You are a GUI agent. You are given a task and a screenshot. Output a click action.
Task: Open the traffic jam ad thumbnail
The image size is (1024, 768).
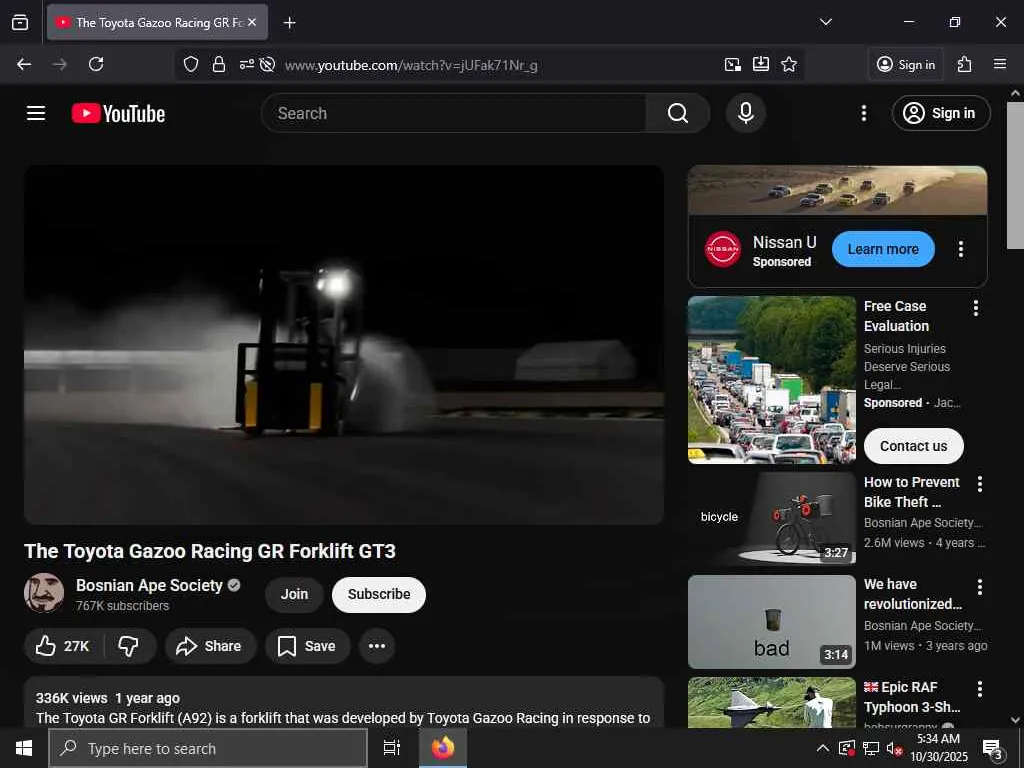click(x=771, y=380)
